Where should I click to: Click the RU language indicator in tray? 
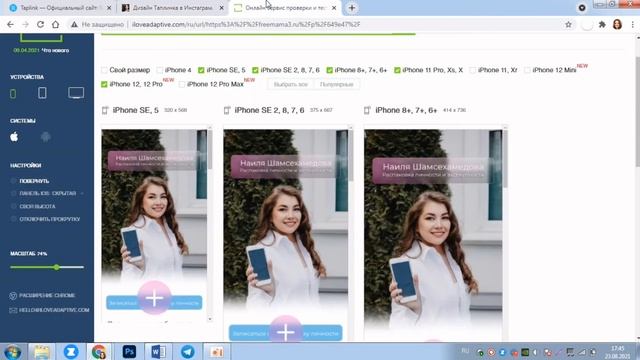coord(465,351)
